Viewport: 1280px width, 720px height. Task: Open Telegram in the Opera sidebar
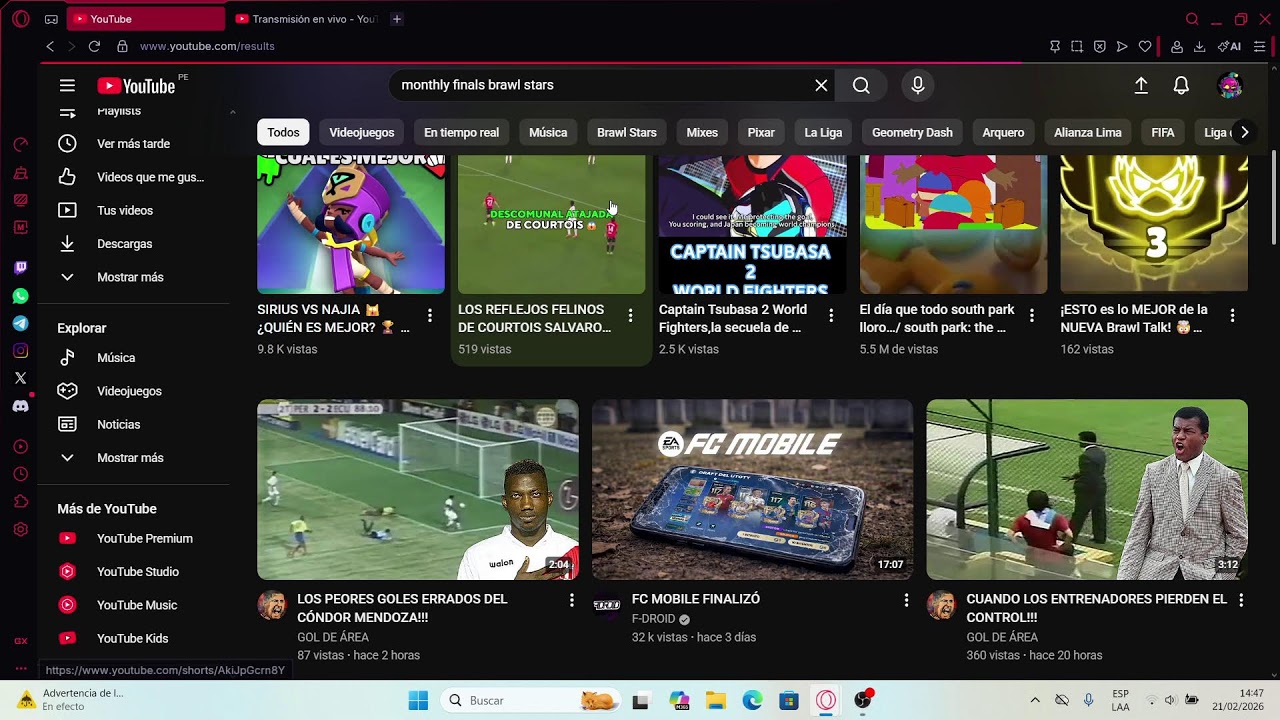pos(20,324)
